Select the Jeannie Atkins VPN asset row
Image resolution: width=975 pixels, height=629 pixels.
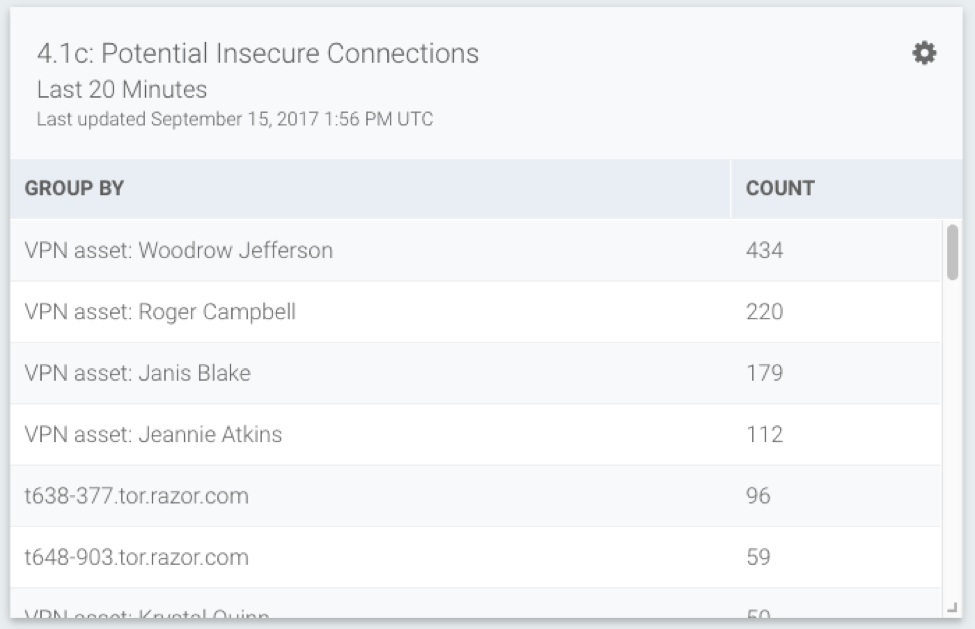point(153,435)
